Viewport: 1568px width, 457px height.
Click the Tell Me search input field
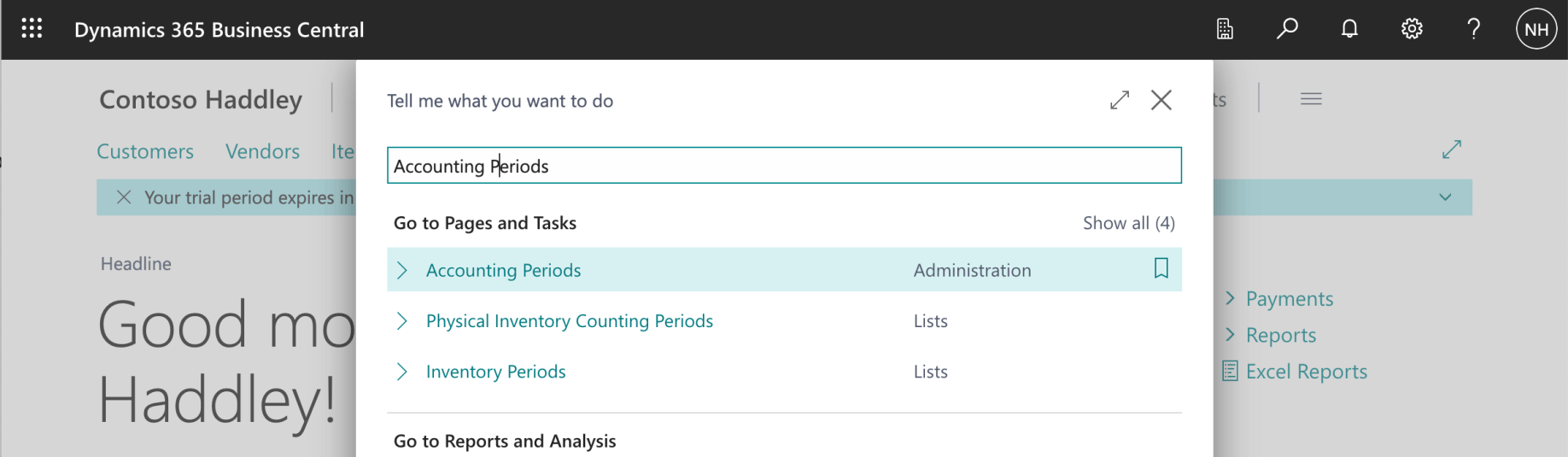(x=783, y=166)
